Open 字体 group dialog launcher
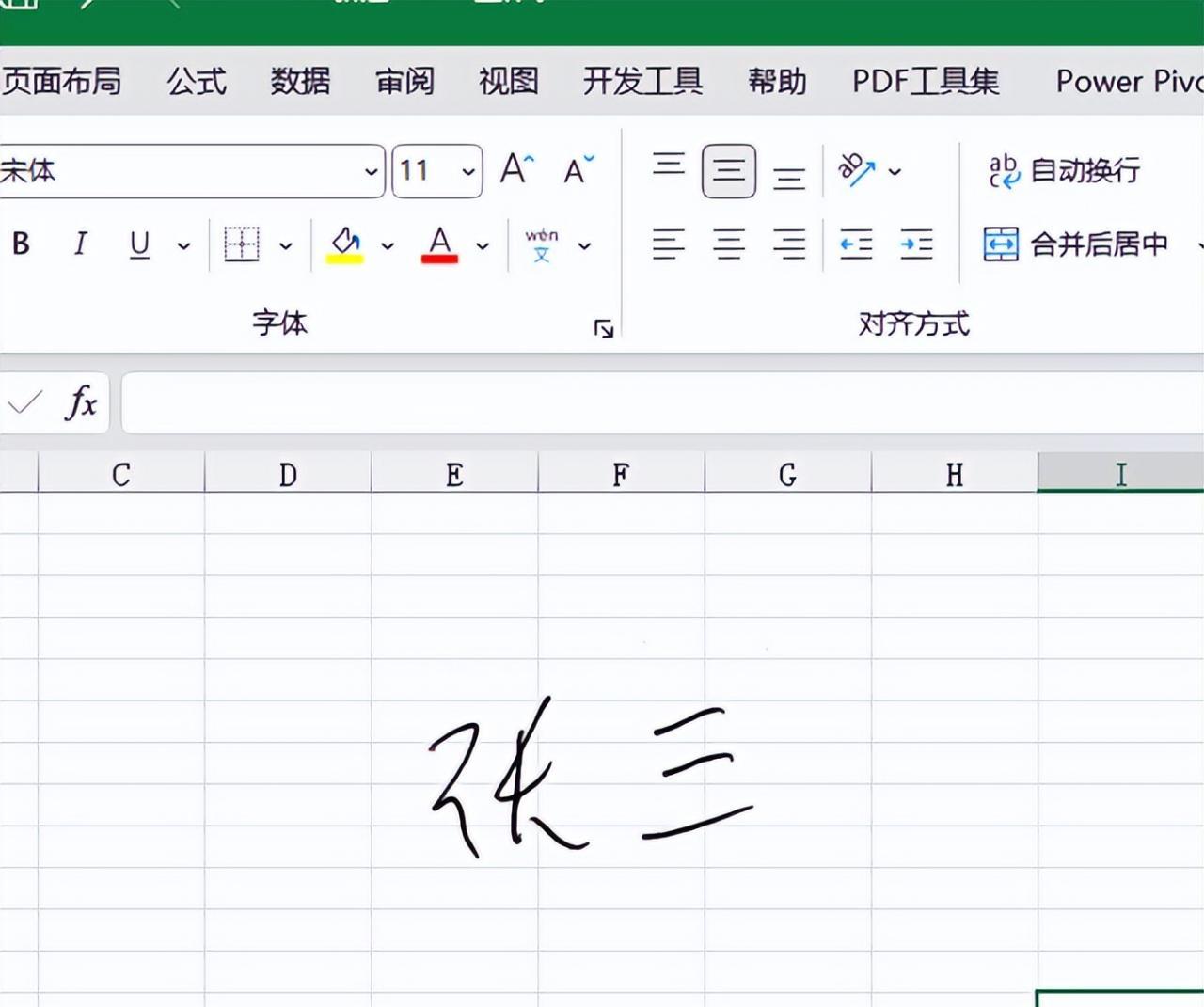Image resolution: width=1204 pixels, height=1007 pixels. (604, 328)
